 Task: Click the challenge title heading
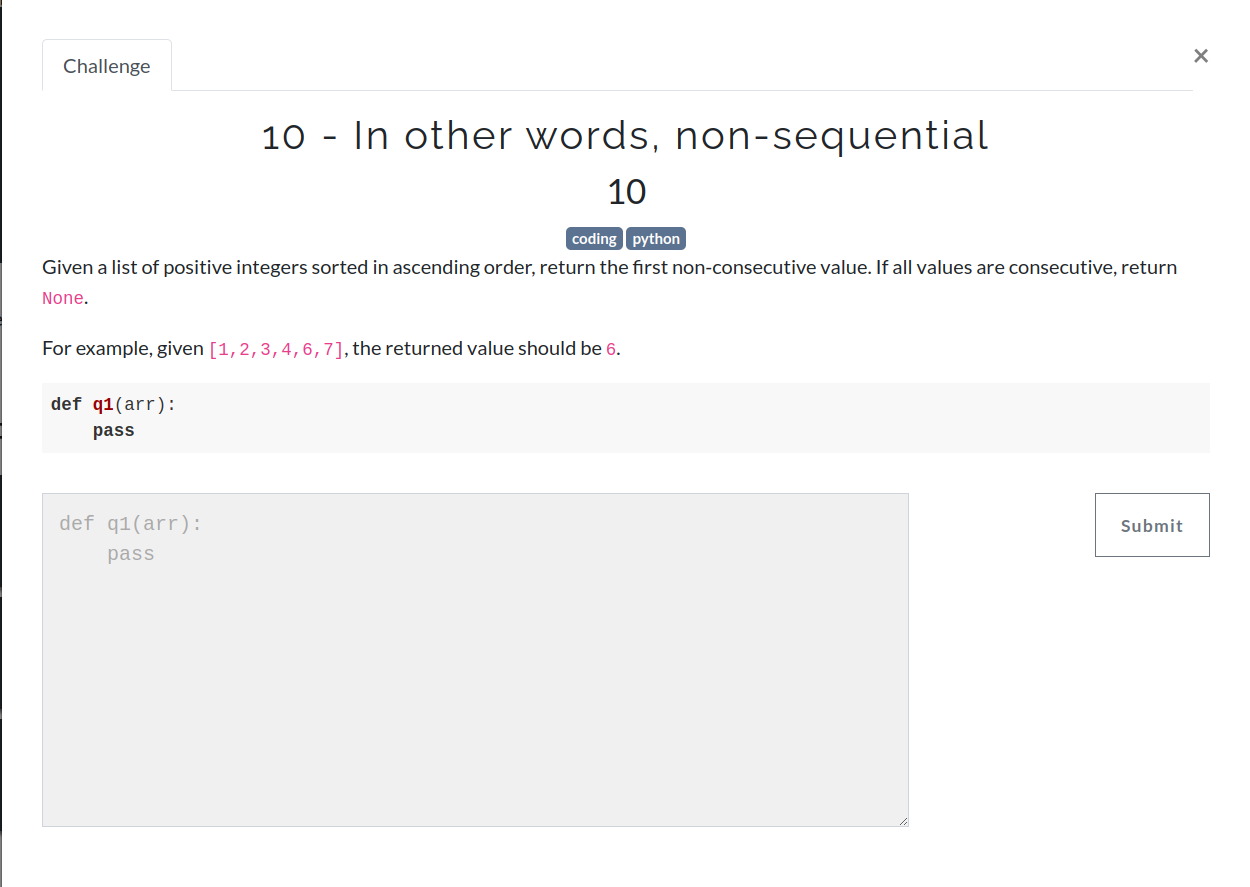pos(624,135)
